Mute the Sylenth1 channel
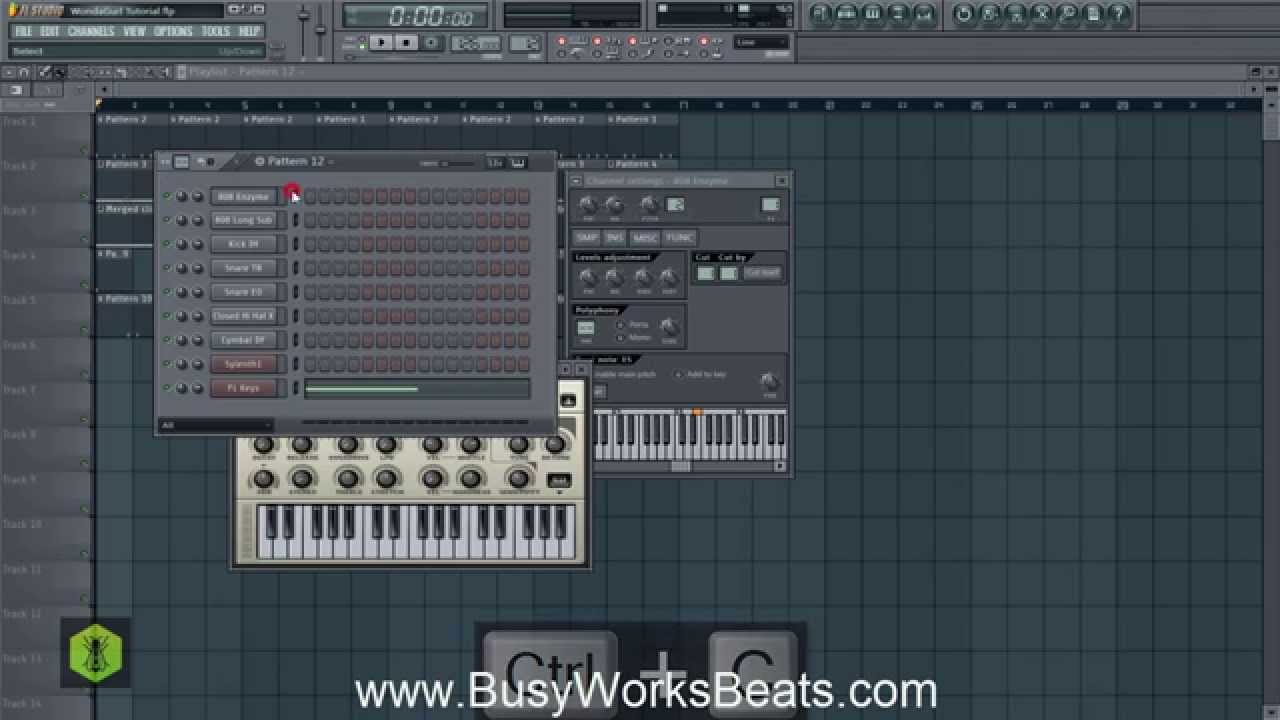Viewport: 1280px width, 720px height. pyautogui.click(x=167, y=365)
